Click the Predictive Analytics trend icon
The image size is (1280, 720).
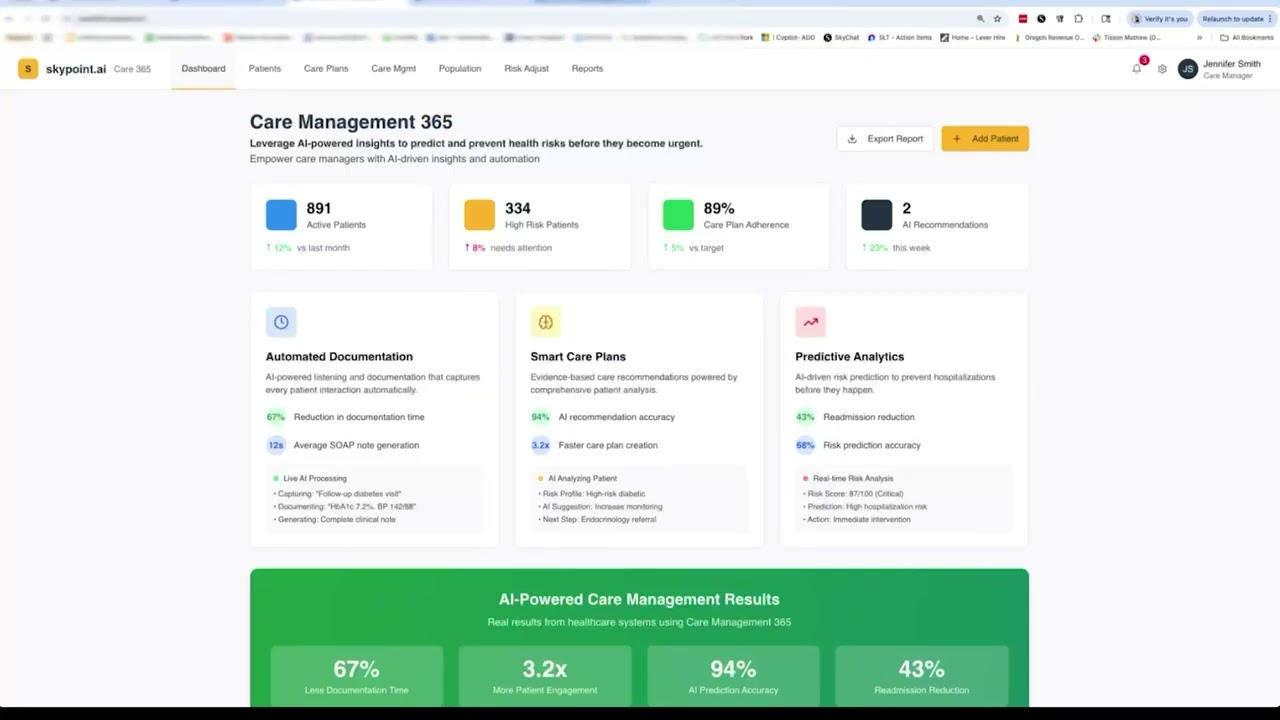pos(811,322)
